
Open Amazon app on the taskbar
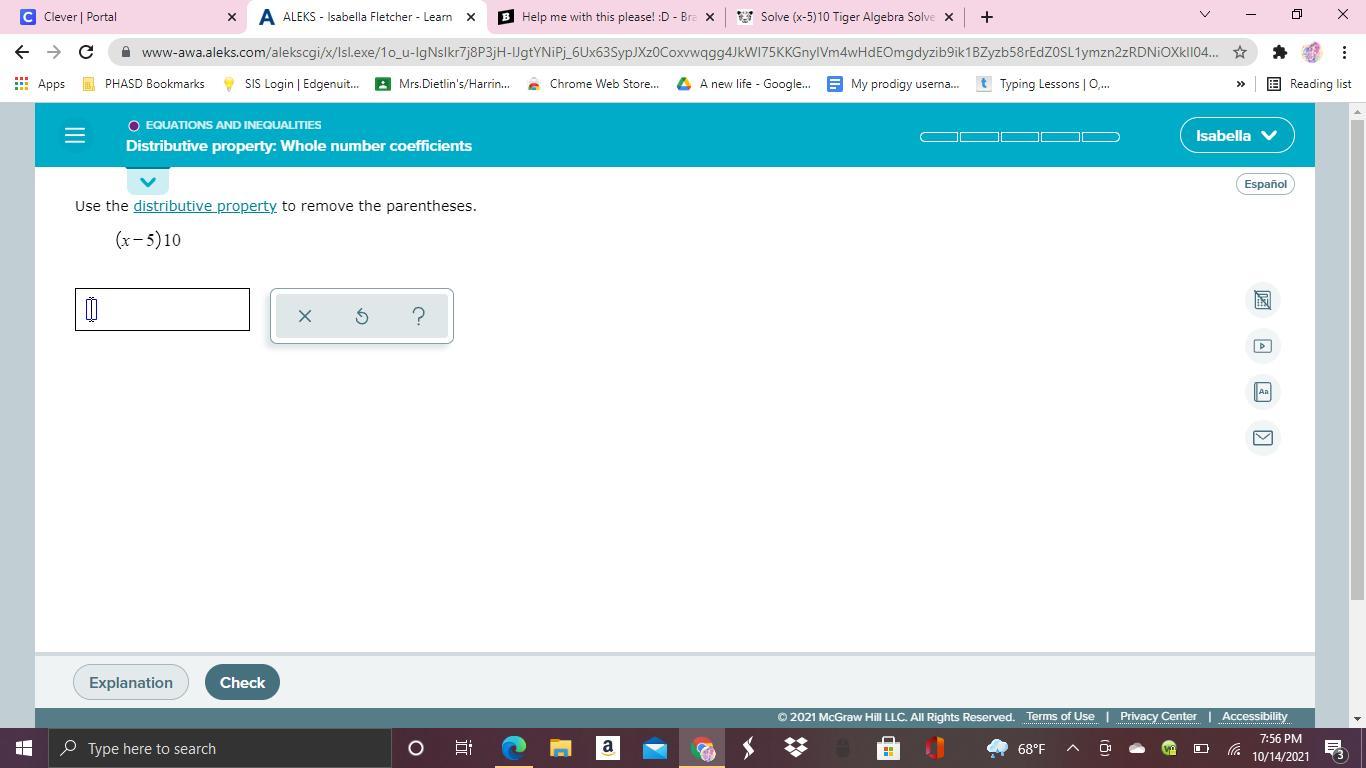click(x=607, y=748)
